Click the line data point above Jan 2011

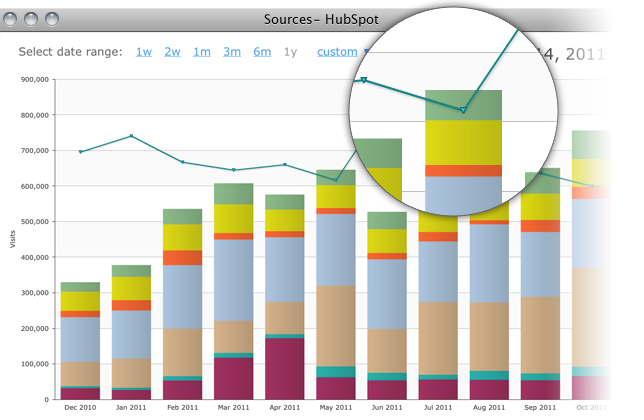pos(132,136)
